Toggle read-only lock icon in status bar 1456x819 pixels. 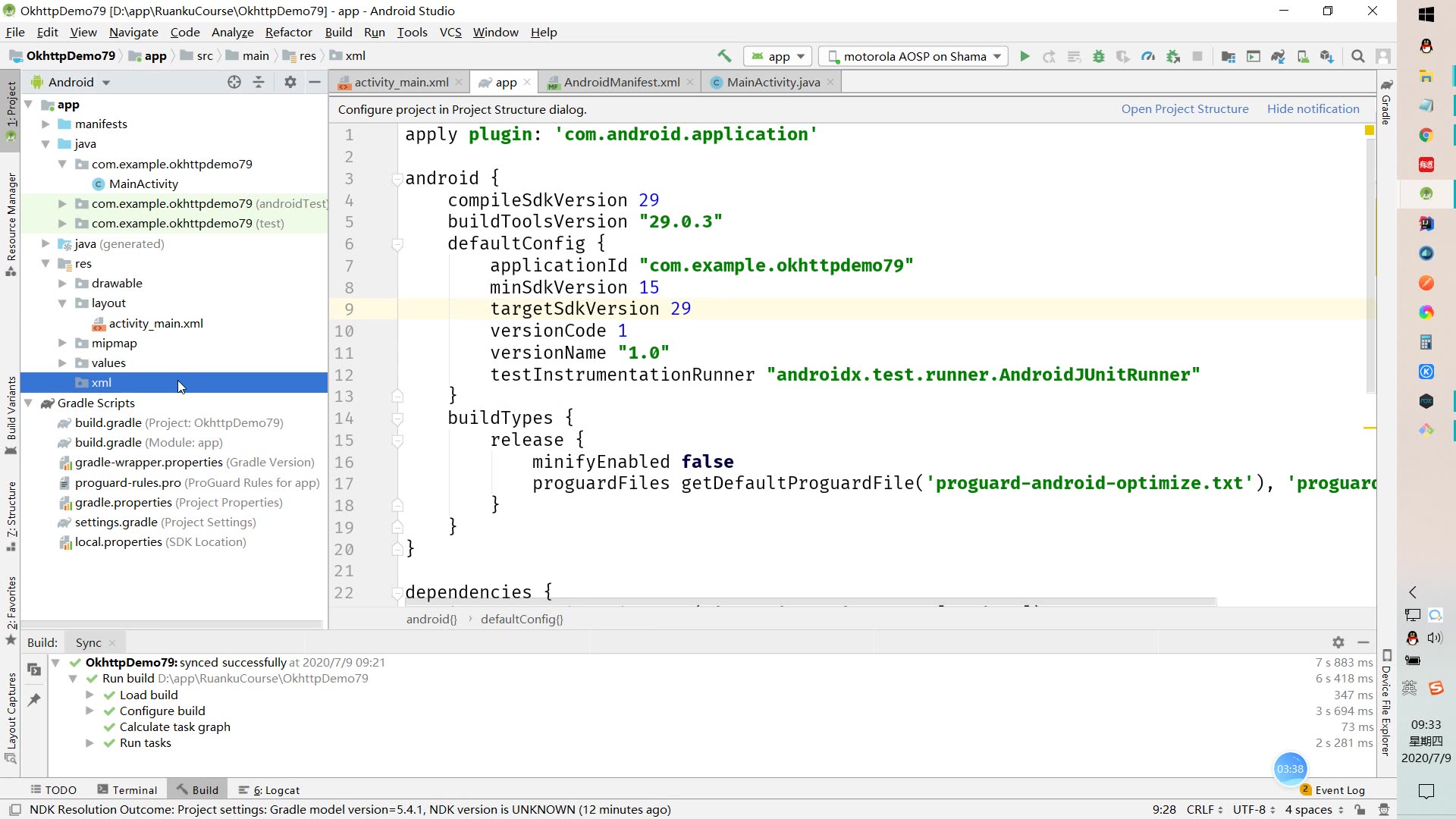click(1360, 810)
